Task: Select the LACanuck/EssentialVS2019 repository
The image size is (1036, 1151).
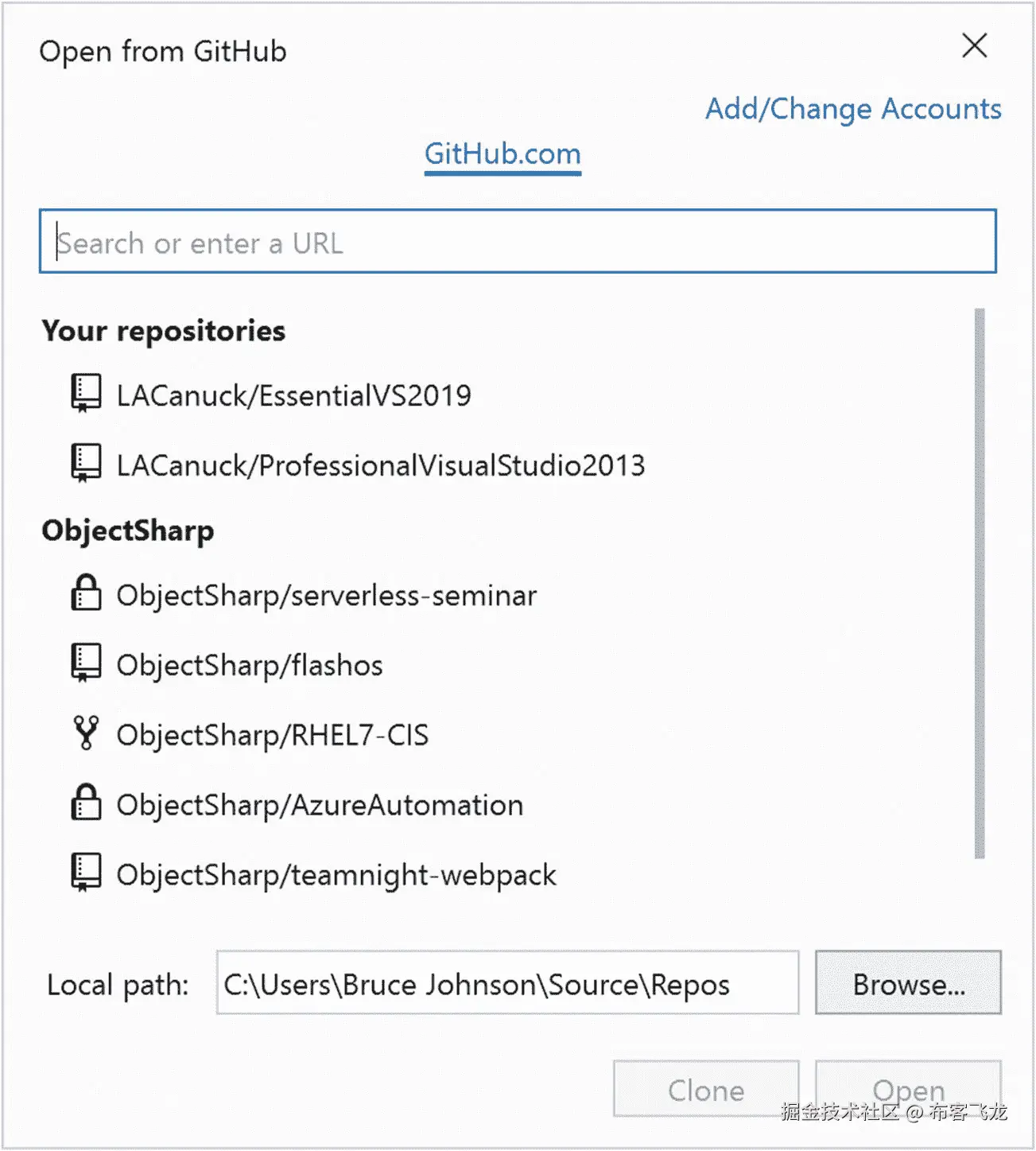Action: pyautogui.click(x=293, y=395)
